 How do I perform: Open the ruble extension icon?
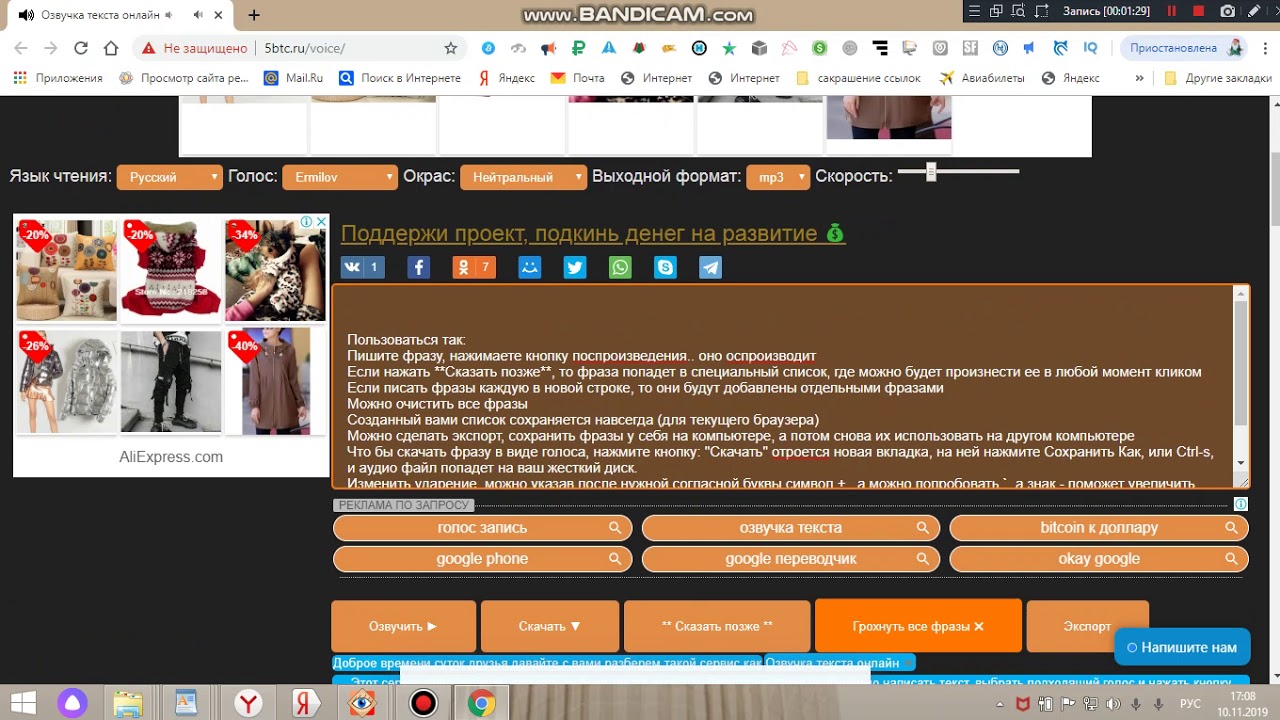click(x=578, y=48)
